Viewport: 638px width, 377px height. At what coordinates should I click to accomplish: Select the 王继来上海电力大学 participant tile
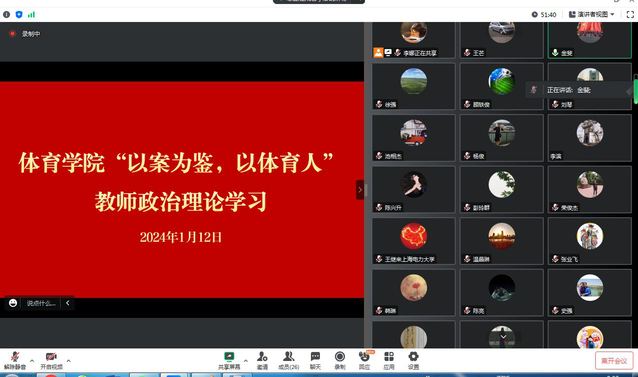point(413,241)
